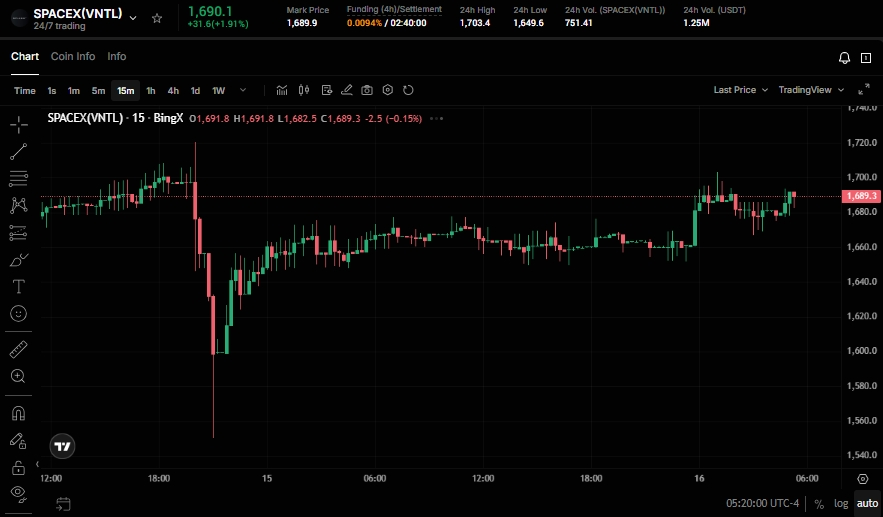Open the text annotation tool
Viewport: 883px width, 517px height.
tap(18, 286)
